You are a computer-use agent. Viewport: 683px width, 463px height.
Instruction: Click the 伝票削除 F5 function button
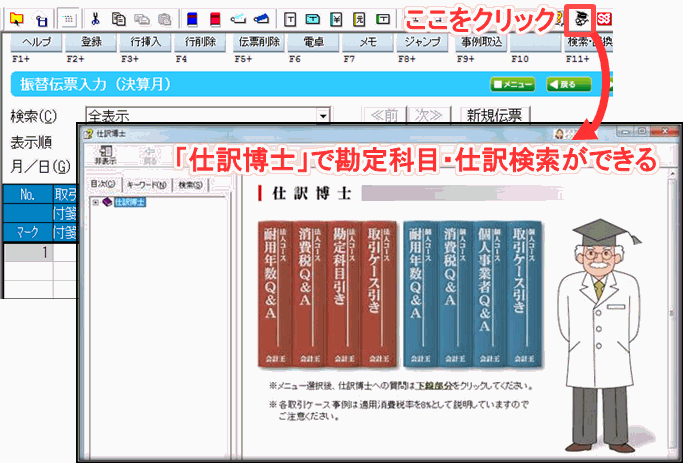pos(259,42)
